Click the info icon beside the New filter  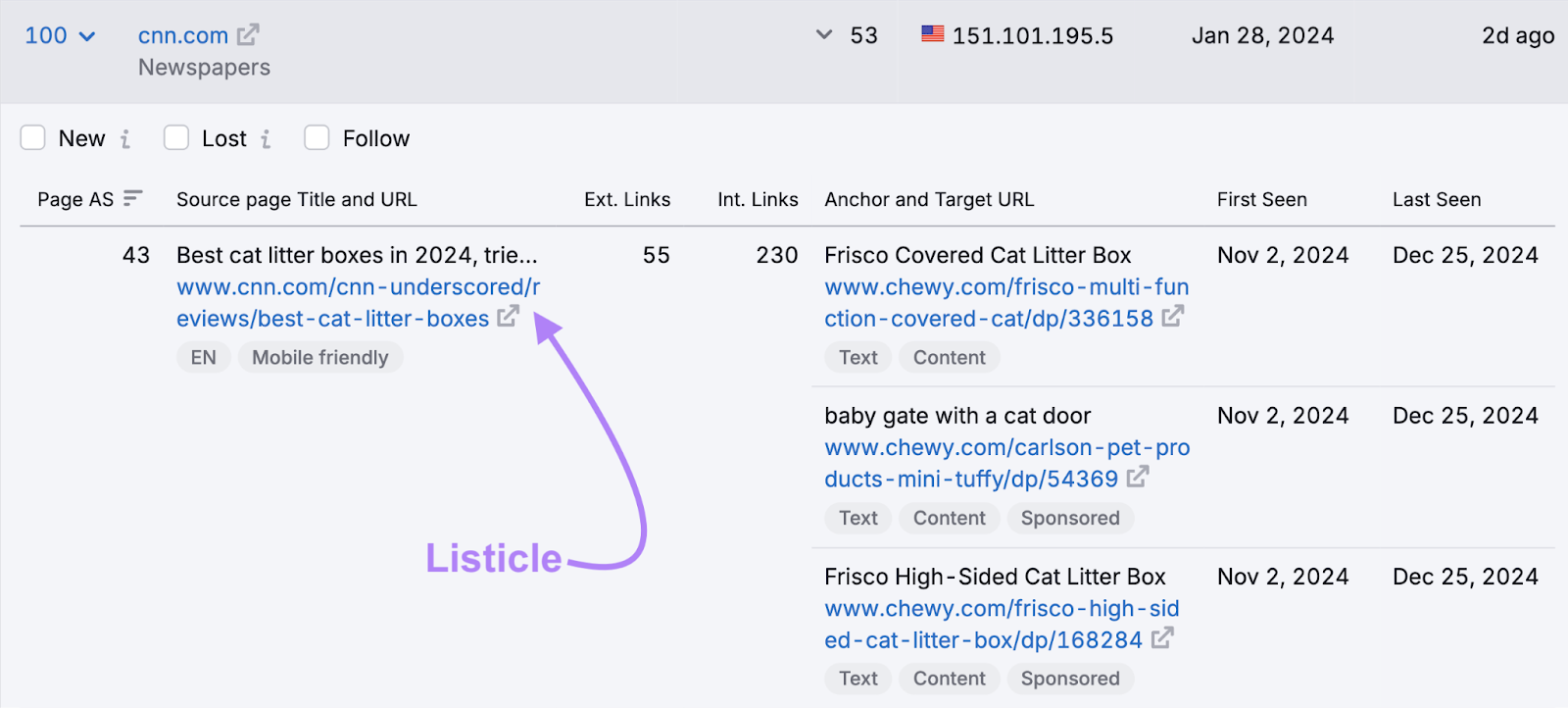(125, 138)
